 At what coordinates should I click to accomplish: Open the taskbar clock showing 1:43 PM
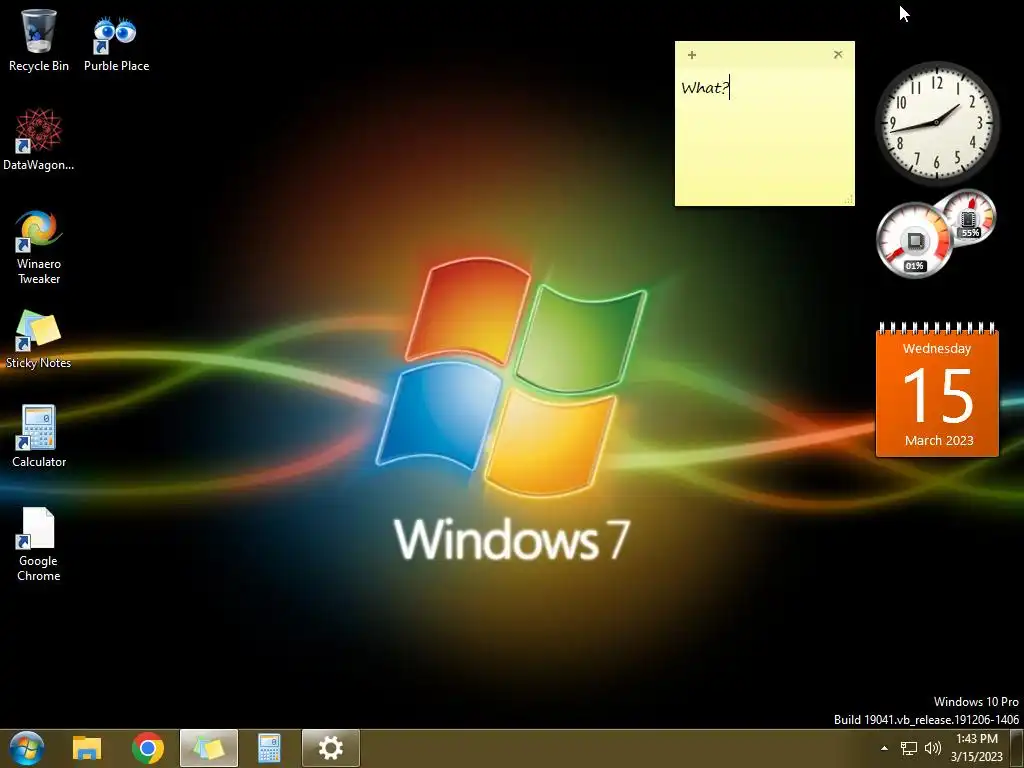[x=976, y=748]
